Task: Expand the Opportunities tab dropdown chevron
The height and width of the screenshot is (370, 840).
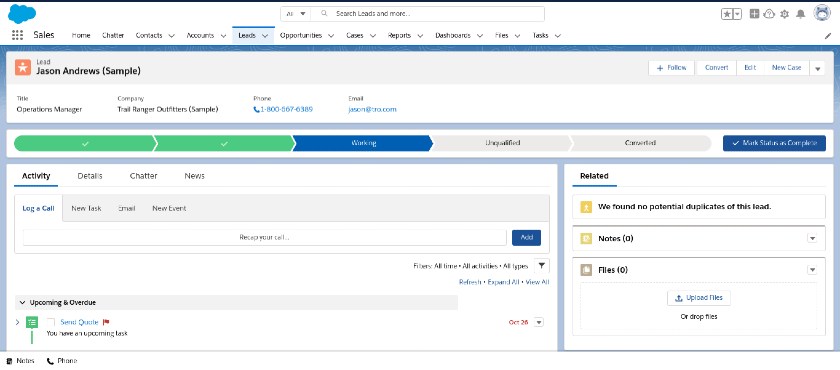Action: tap(331, 36)
